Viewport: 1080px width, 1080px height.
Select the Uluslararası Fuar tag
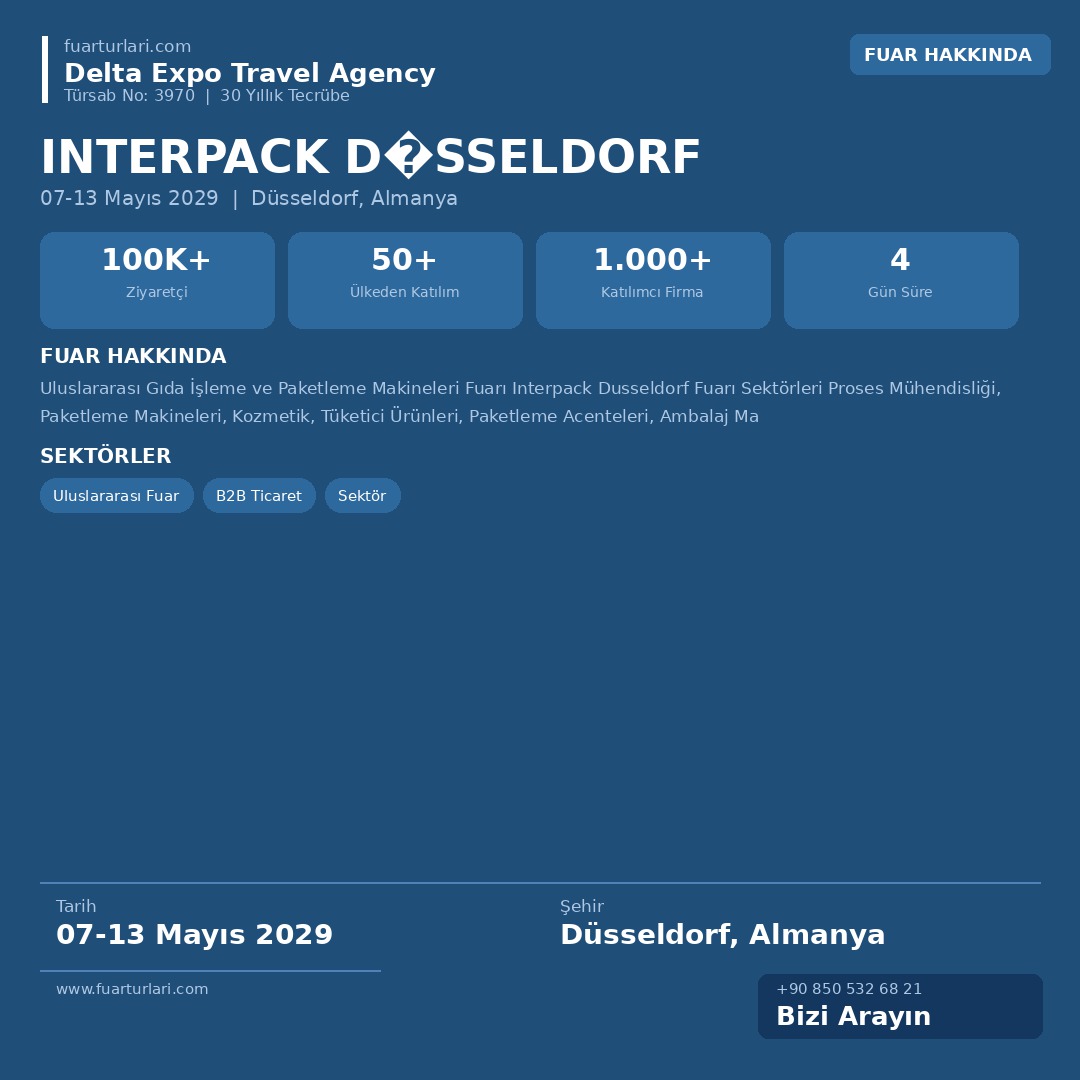(116, 495)
